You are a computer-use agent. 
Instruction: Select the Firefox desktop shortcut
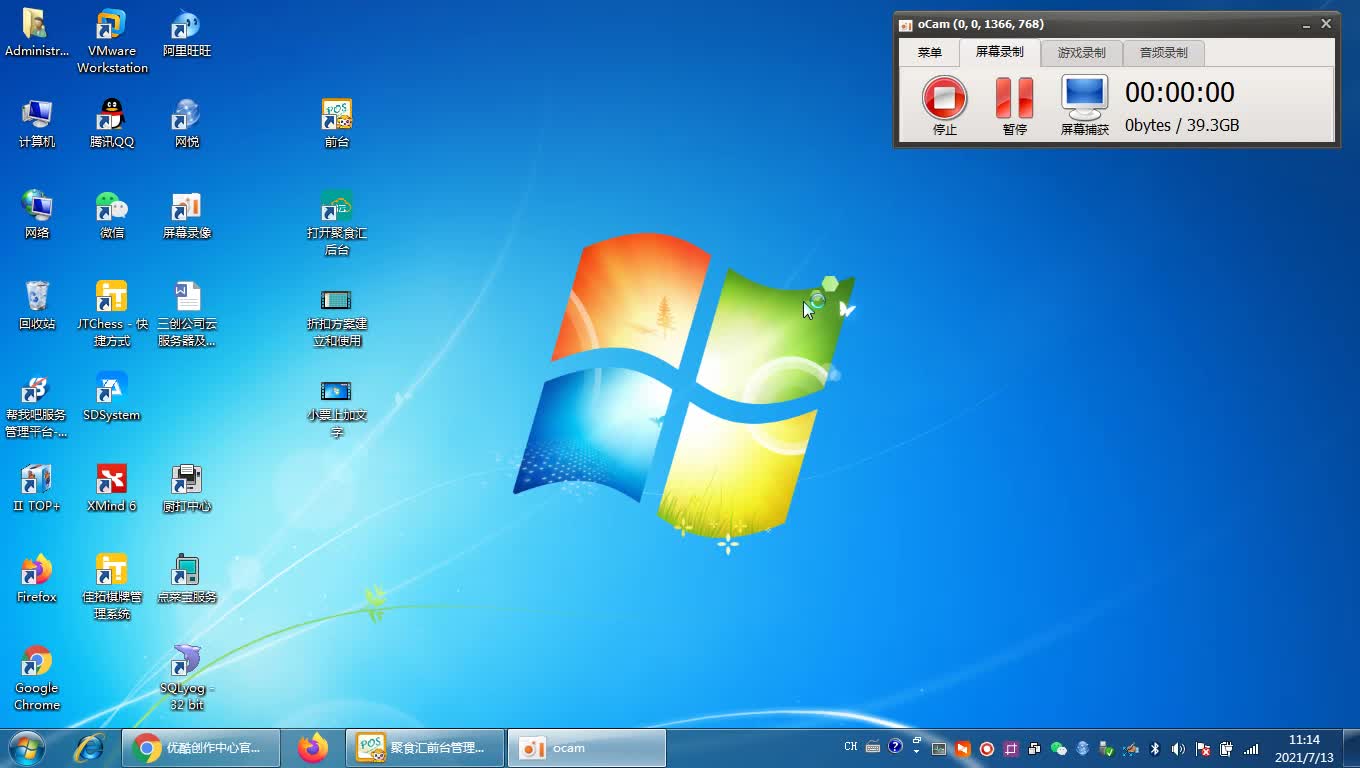[x=37, y=579]
